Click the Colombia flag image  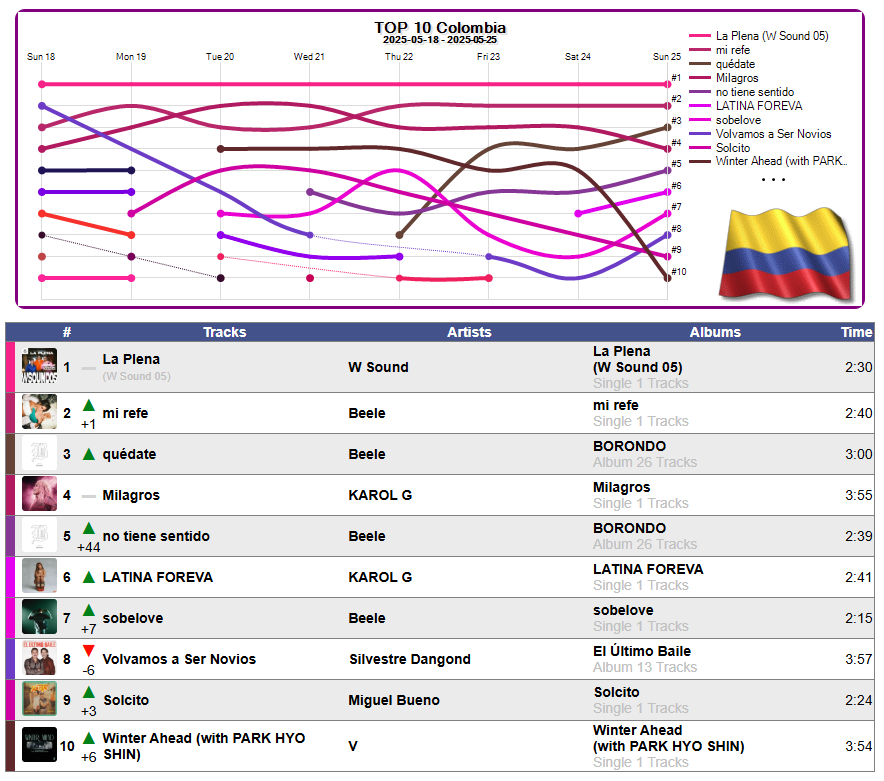pyautogui.click(x=786, y=254)
